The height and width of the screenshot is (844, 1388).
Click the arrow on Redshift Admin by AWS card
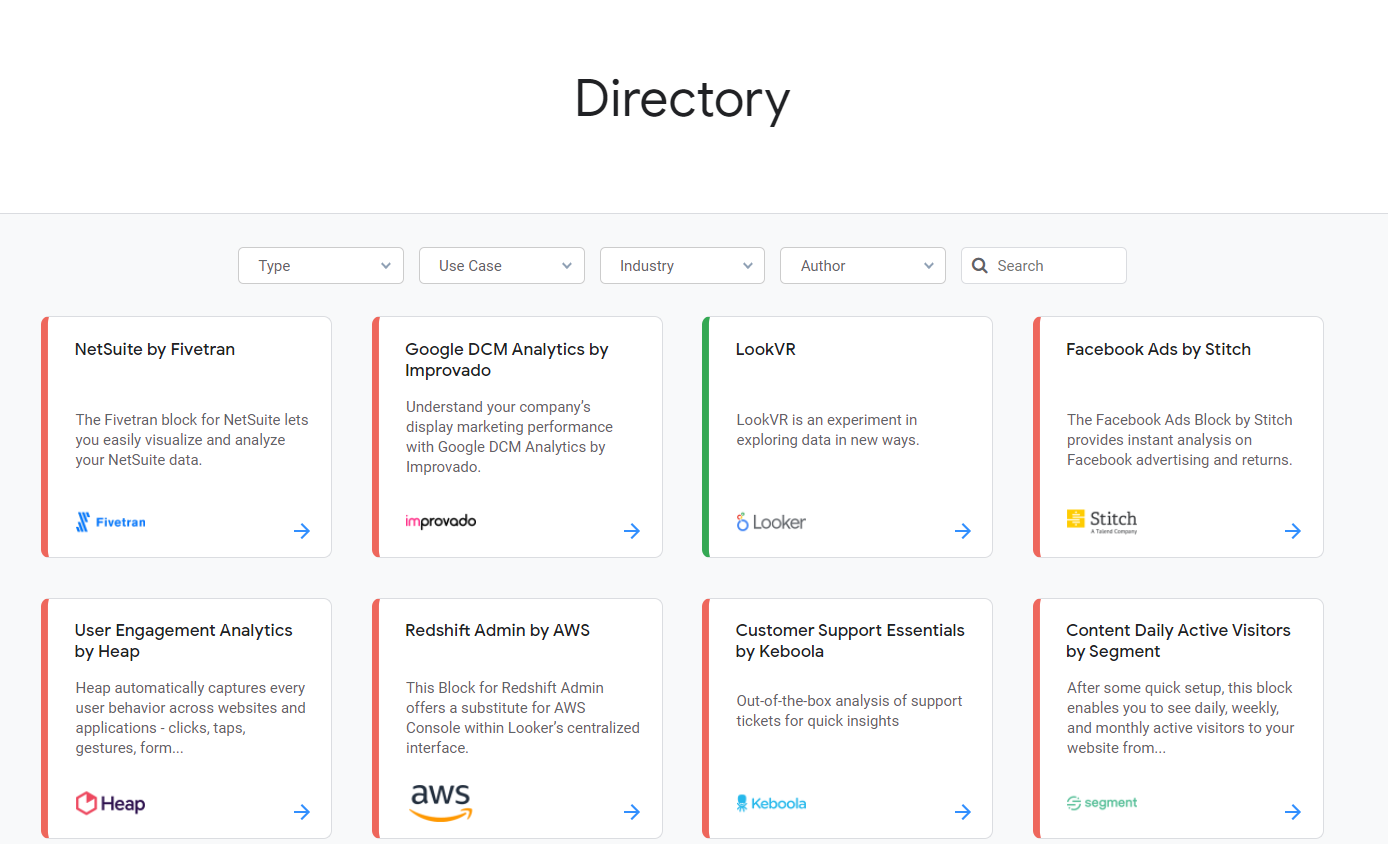coord(632,812)
